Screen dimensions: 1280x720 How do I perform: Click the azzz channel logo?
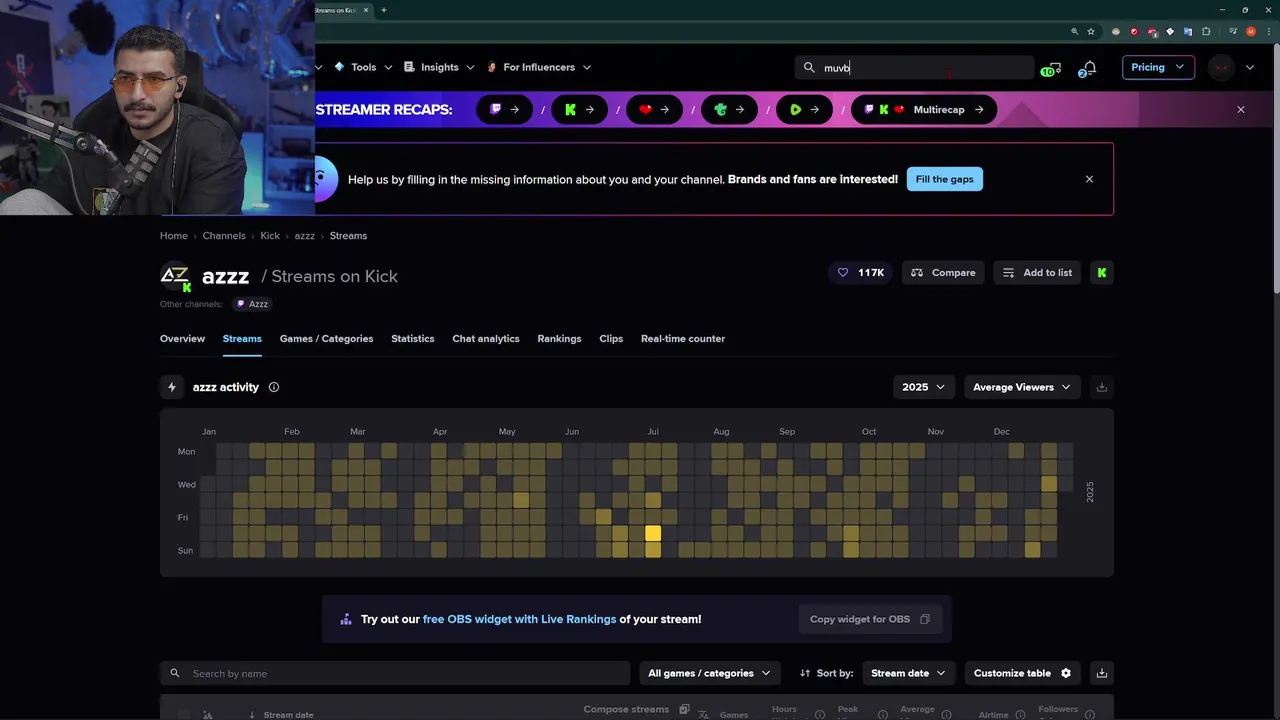point(175,276)
